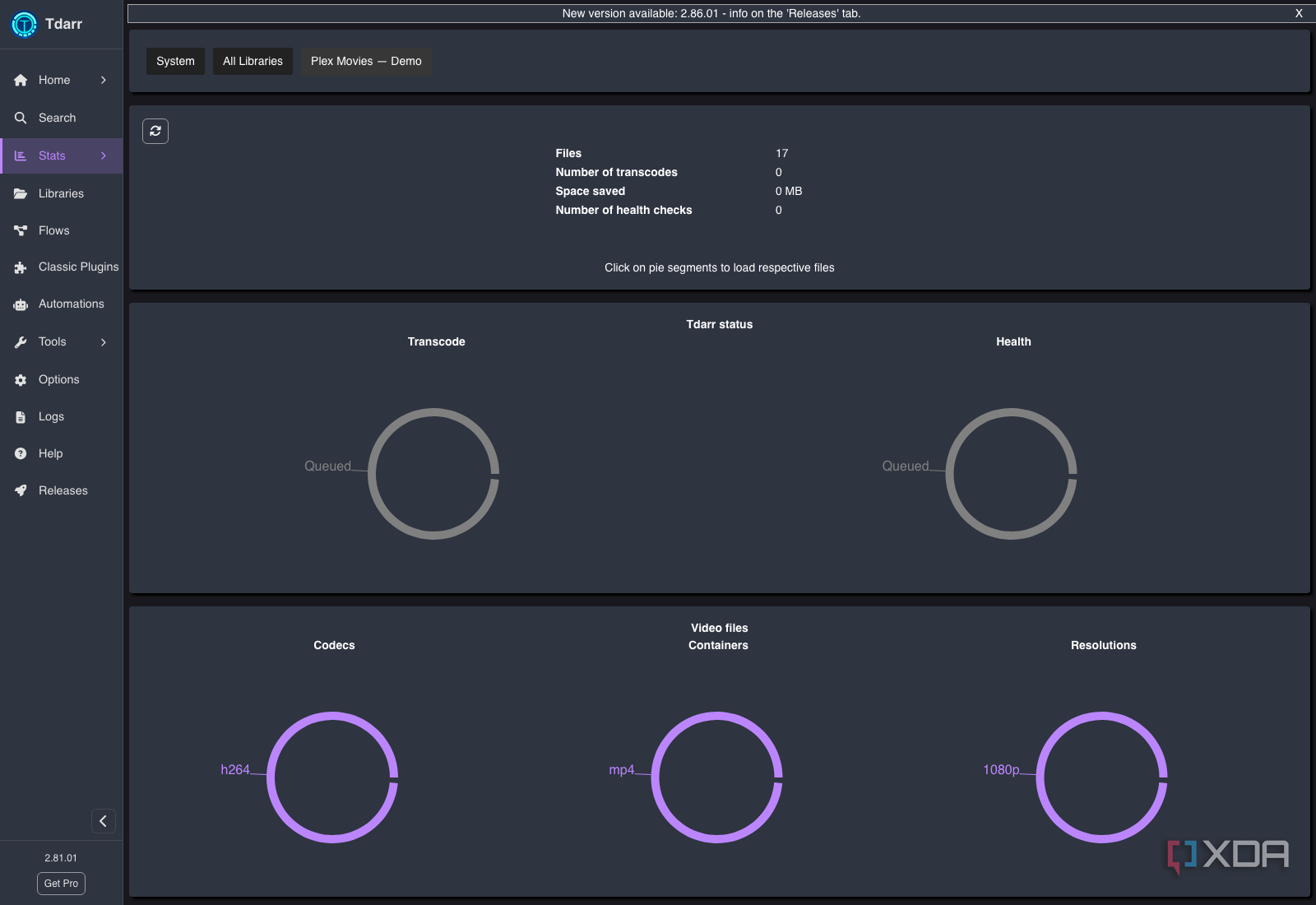Click the 0 MB space saved value
The width and height of the screenshot is (1316, 905).
(x=789, y=192)
